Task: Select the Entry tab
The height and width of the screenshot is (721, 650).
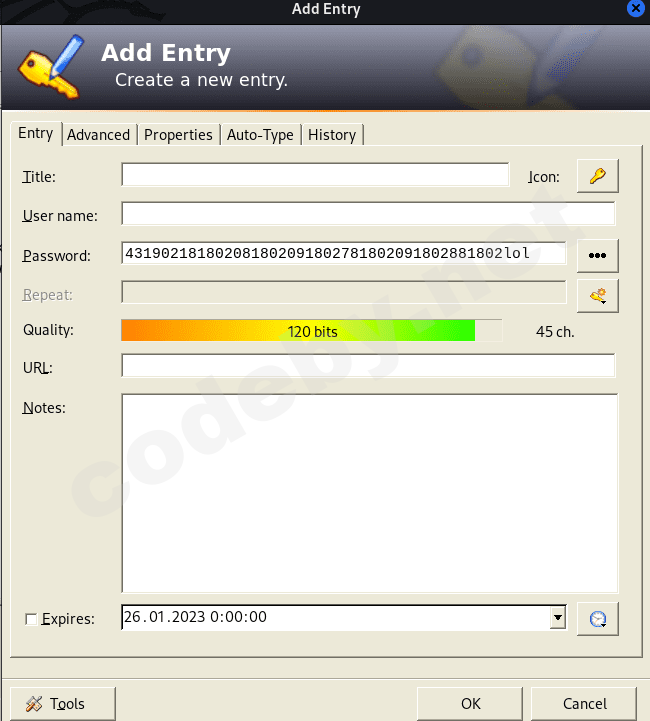Action: pos(35,133)
